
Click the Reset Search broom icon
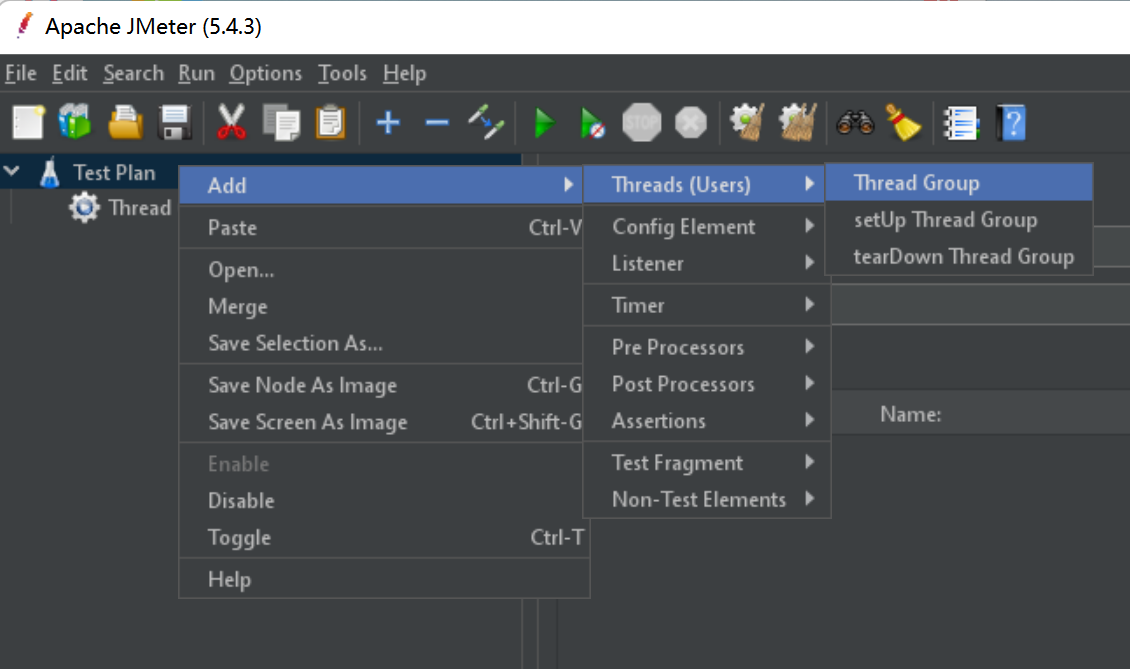point(903,122)
